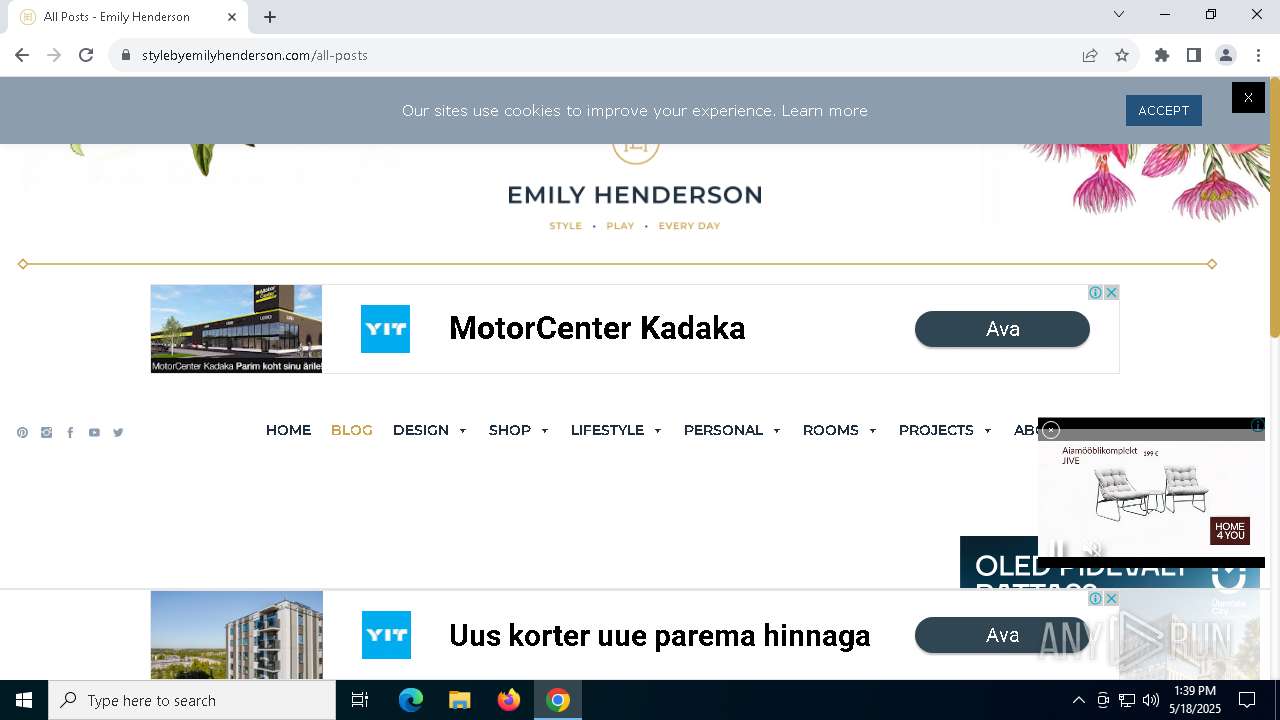Open the Pinterest social icon
This screenshot has height=720, width=1280.
(x=22, y=432)
